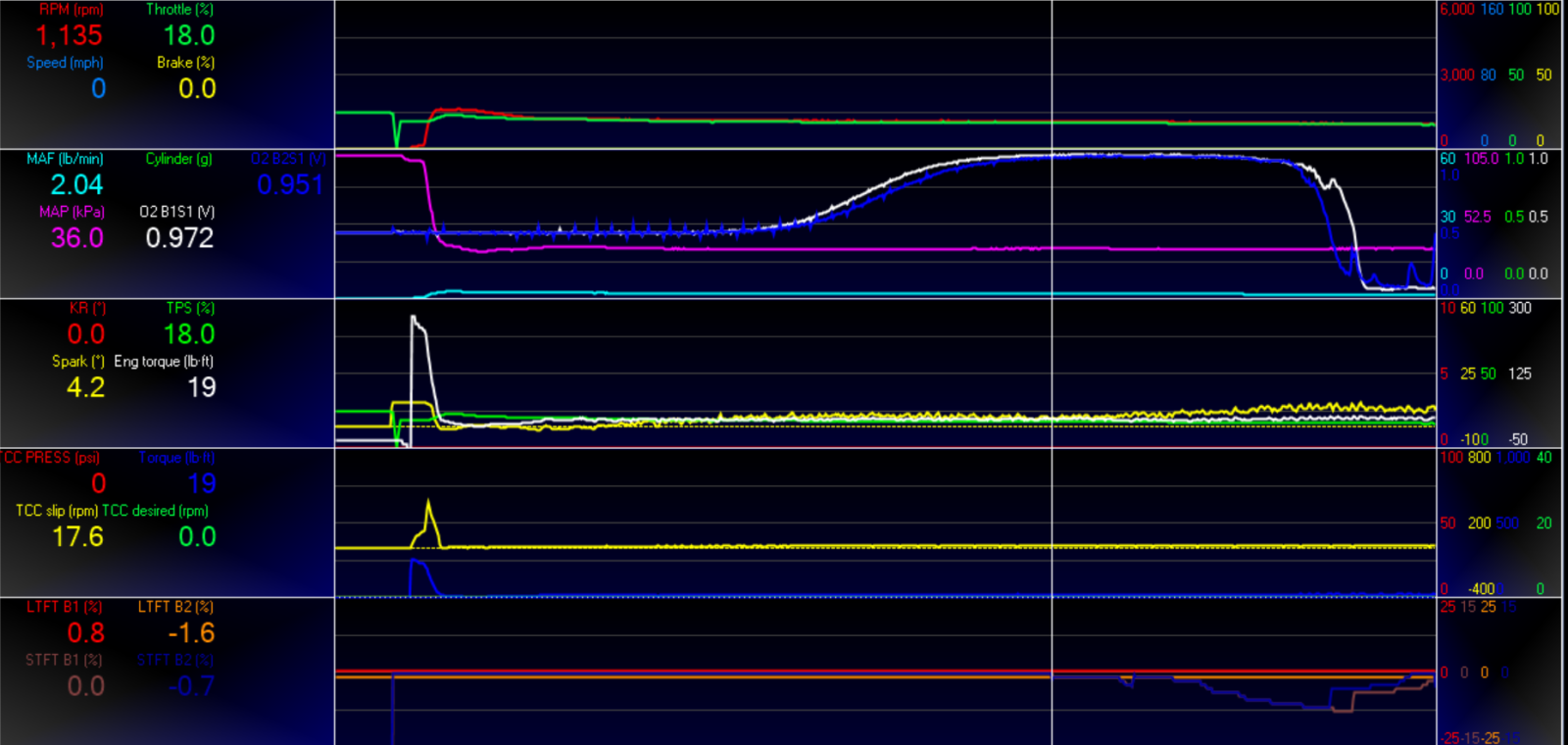The image size is (1568, 745).
Task: Select the RPM readout showing 1,135
Action: 69,35
